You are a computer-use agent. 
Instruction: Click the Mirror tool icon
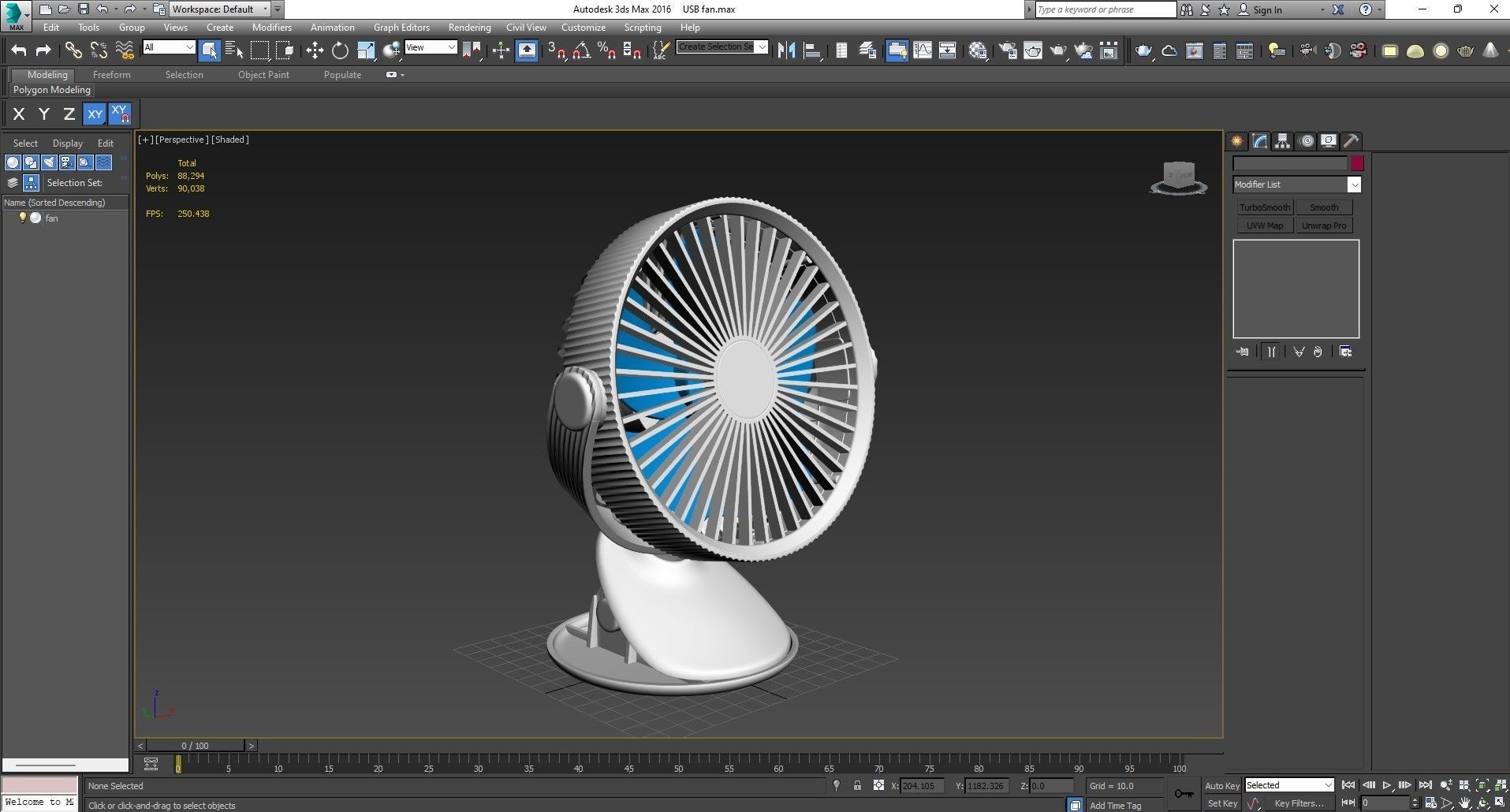point(786,50)
